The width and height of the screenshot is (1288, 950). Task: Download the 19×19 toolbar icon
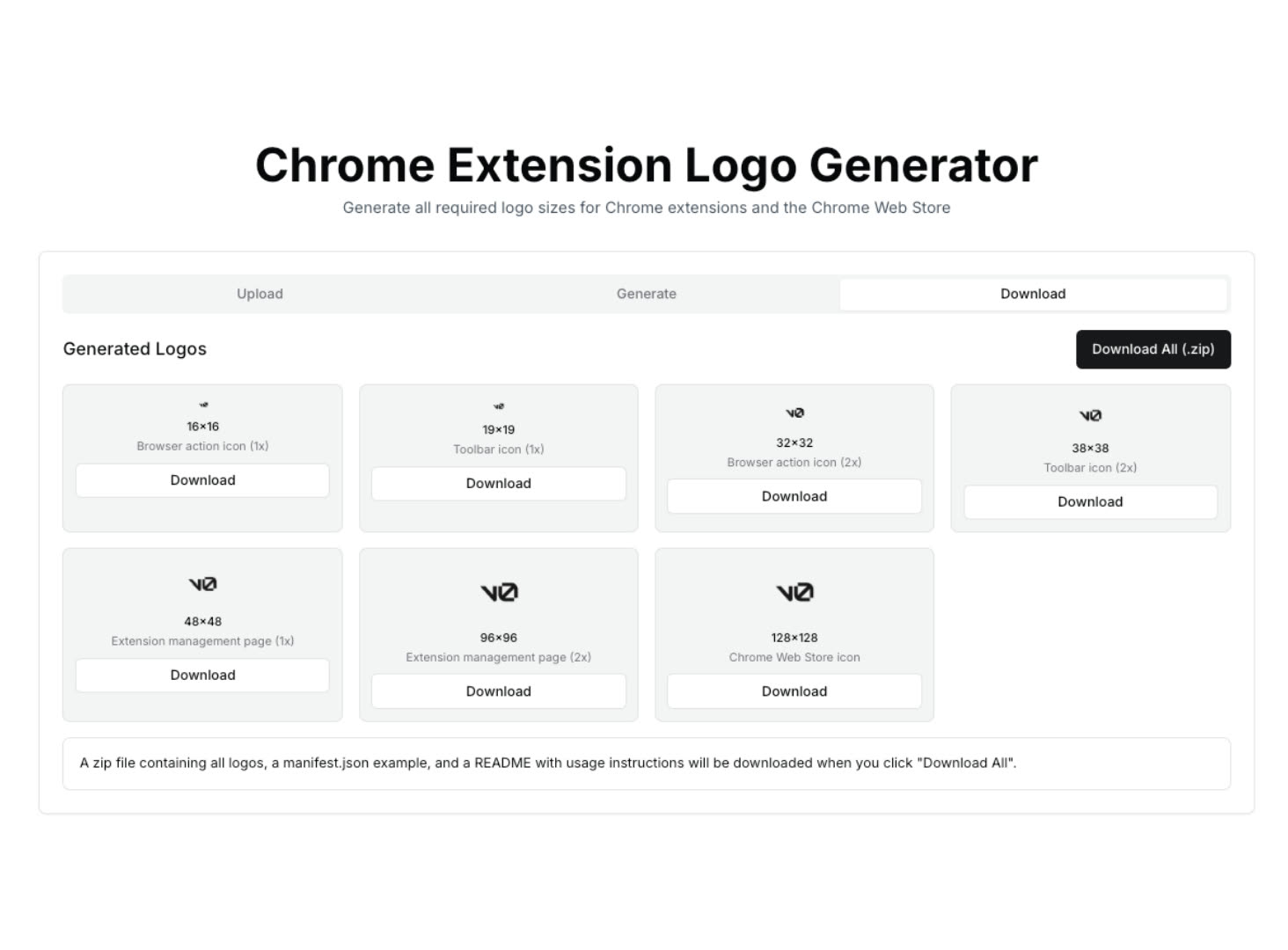point(499,484)
